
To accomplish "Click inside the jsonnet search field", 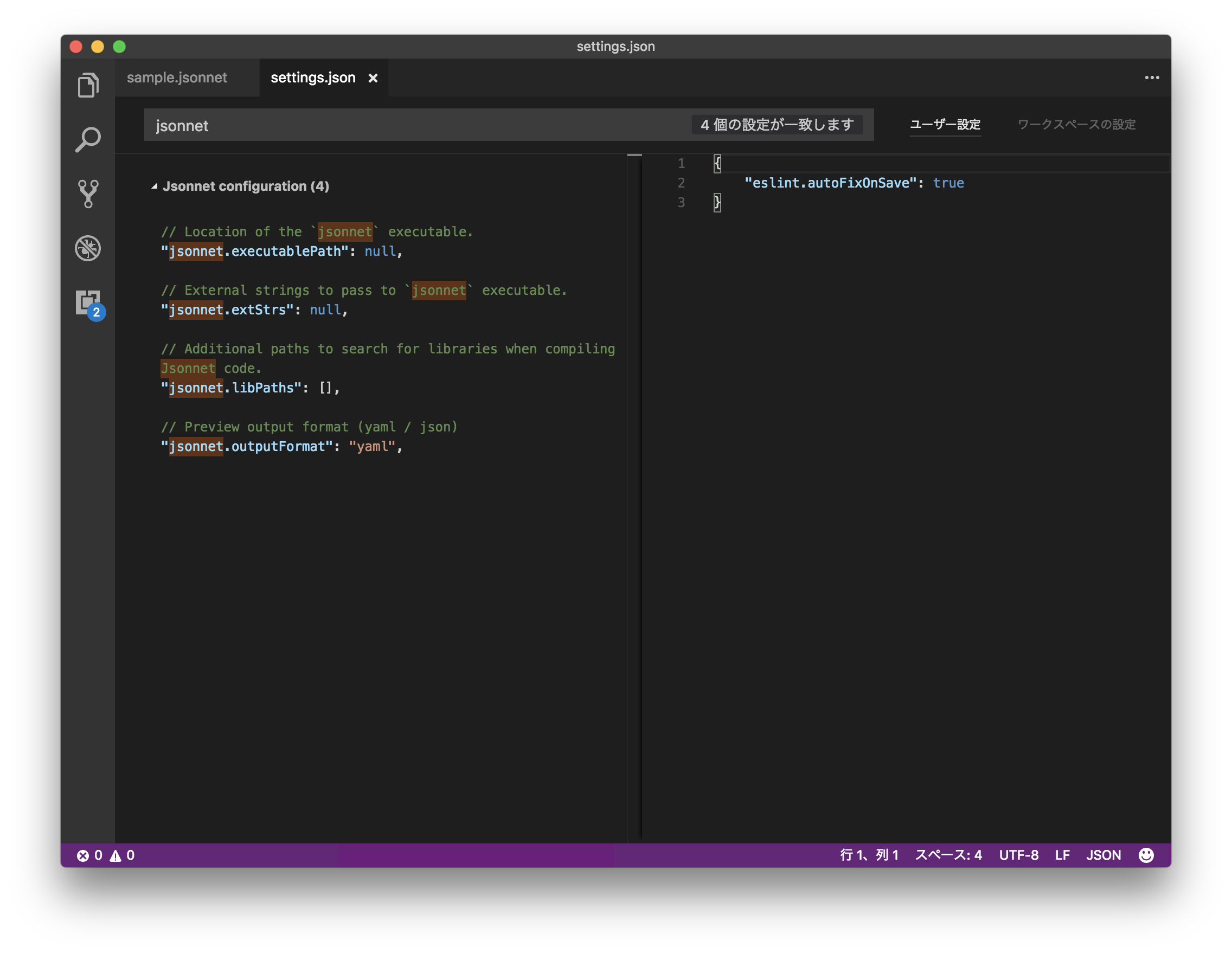I will tap(395, 125).
